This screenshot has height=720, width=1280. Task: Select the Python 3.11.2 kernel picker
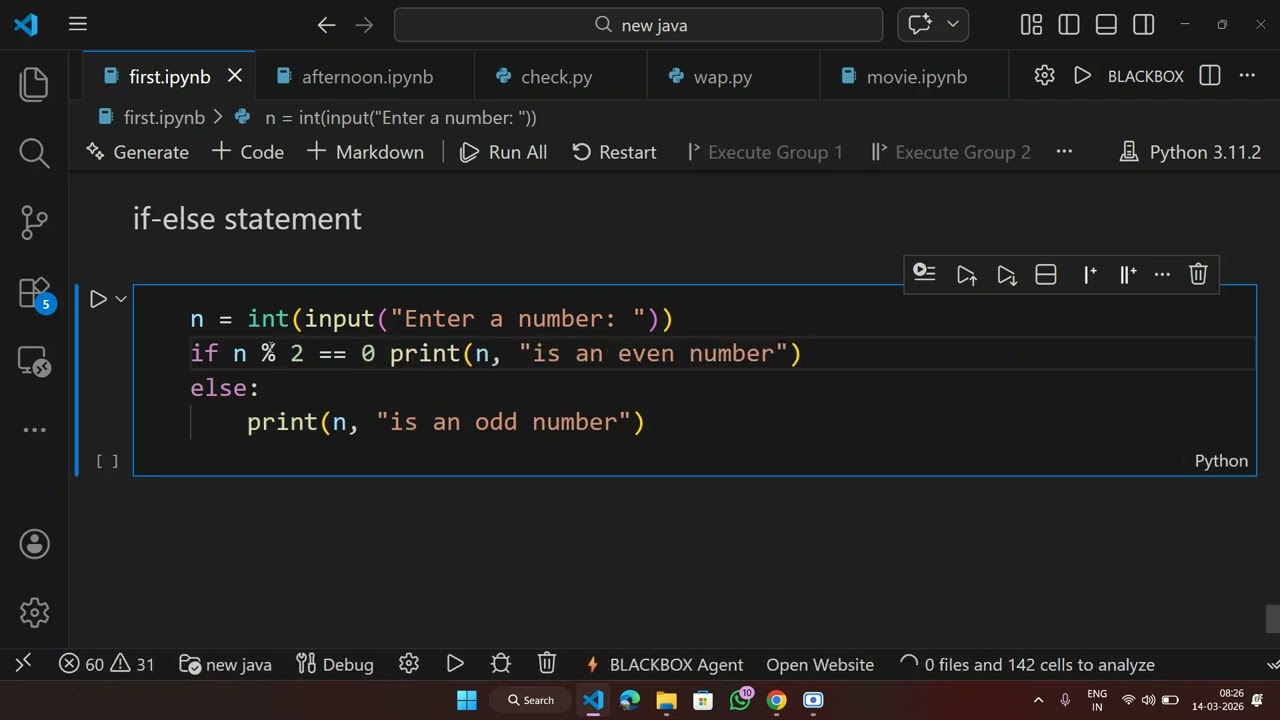[x=1190, y=152]
